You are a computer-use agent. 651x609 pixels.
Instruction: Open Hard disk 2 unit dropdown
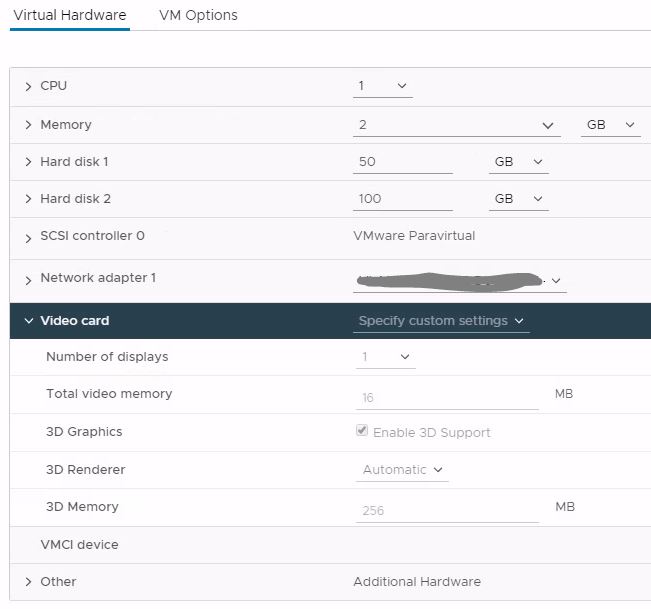pos(519,199)
